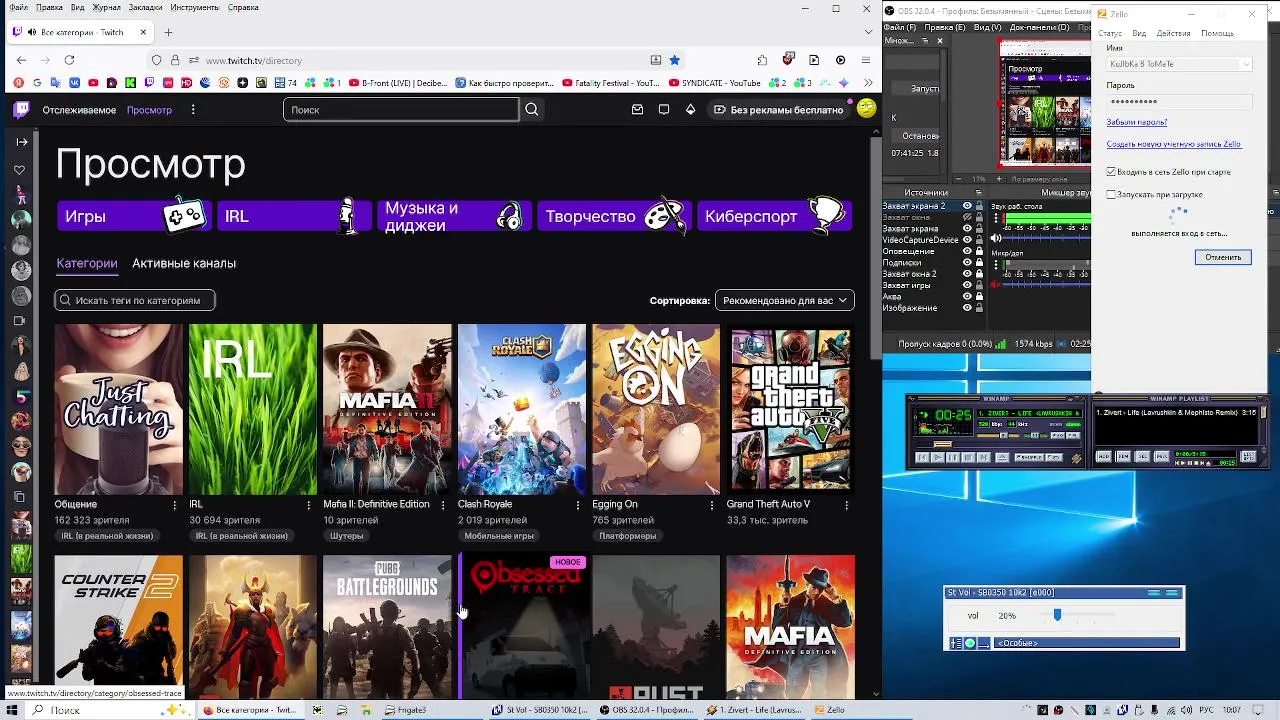Mute desktop audio speaker icon in OBS mixer
This screenshot has height=720, width=1280.
click(x=996, y=238)
